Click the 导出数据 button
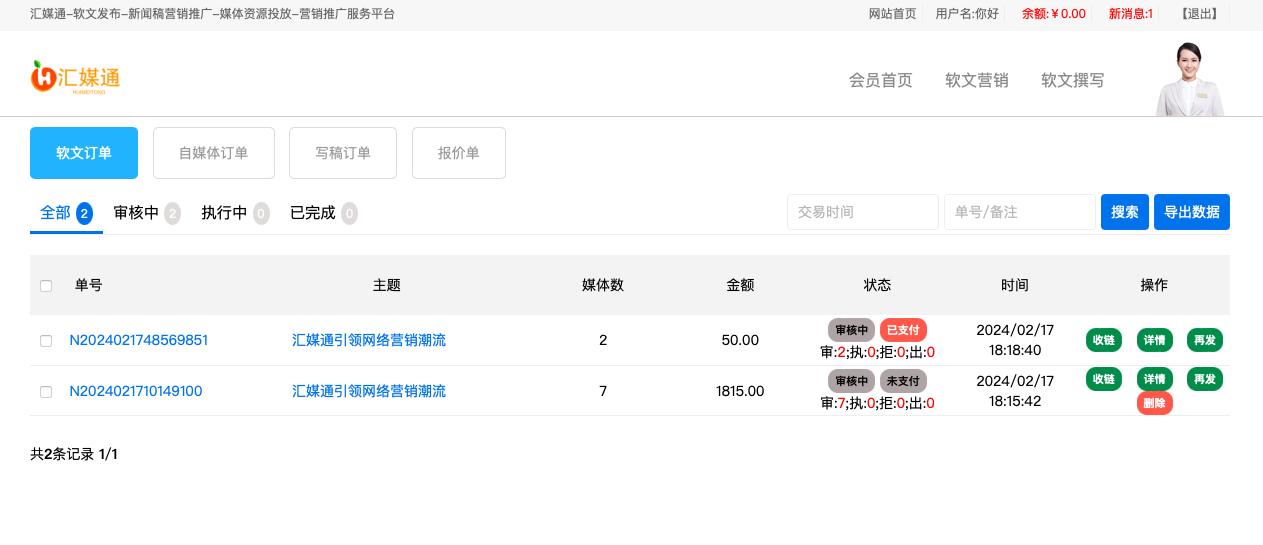This screenshot has height=545, width=1263. coord(1192,212)
